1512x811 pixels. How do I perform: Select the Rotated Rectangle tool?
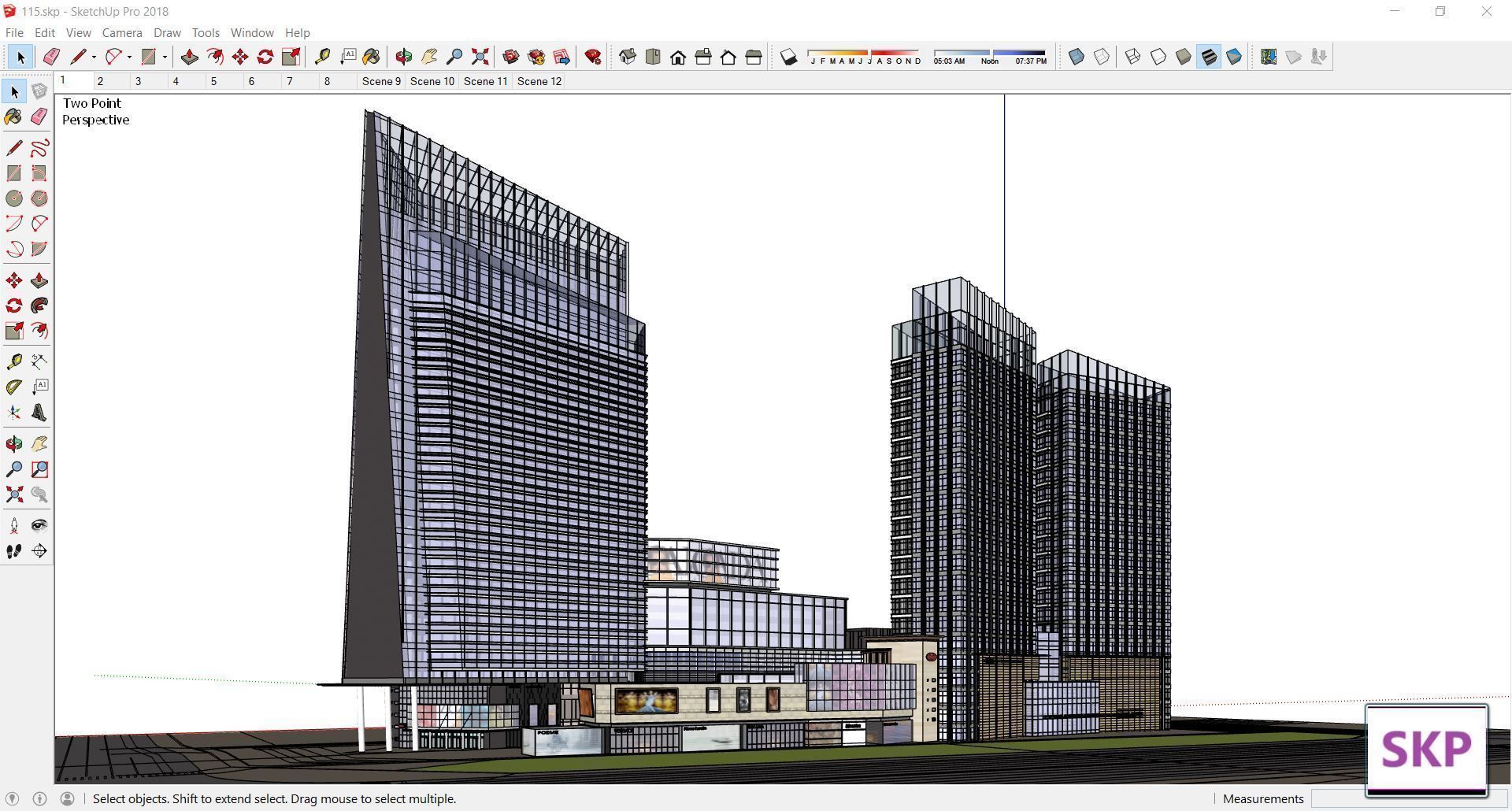(x=39, y=173)
